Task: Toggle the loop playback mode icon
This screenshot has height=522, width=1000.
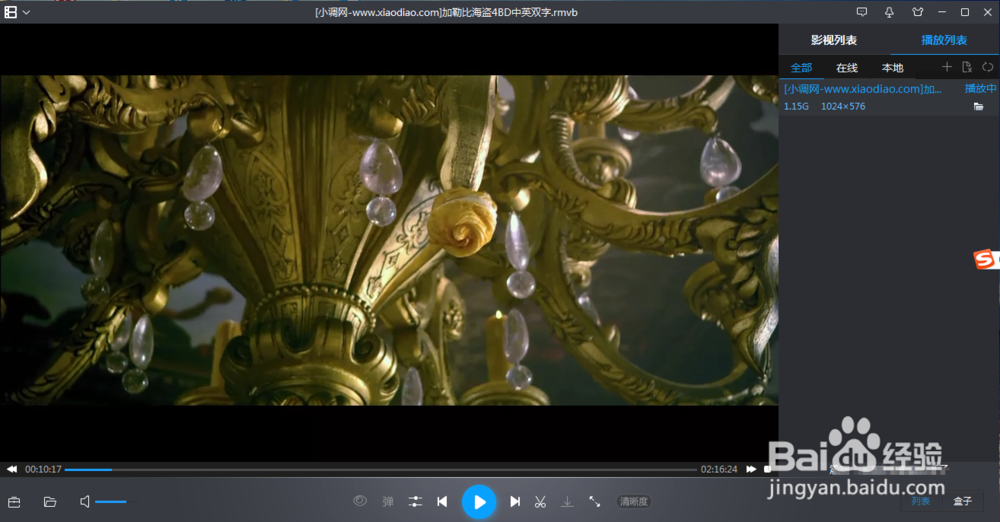Action: (987, 67)
